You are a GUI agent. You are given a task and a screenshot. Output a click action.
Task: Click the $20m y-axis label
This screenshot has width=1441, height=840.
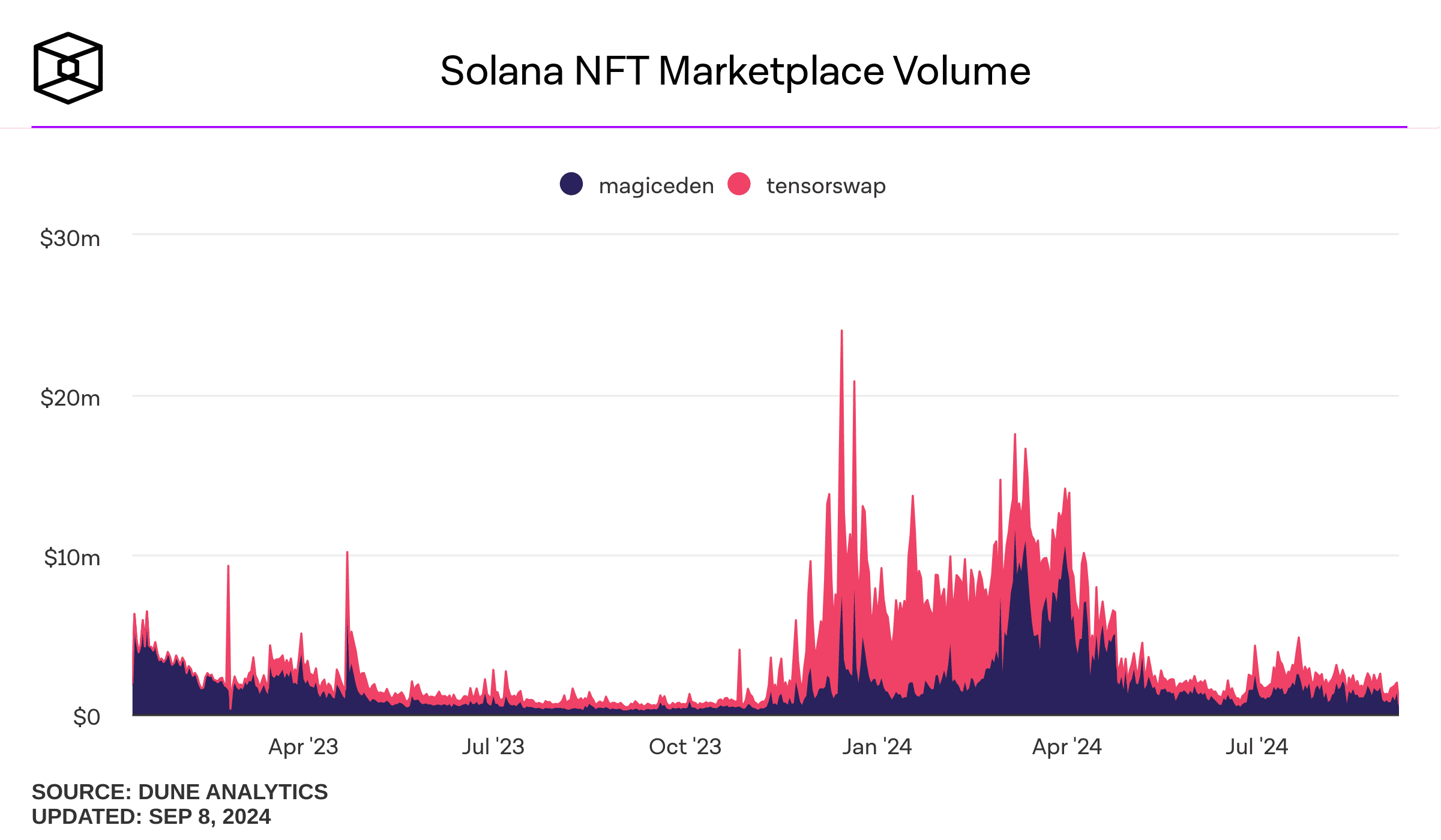[70, 398]
